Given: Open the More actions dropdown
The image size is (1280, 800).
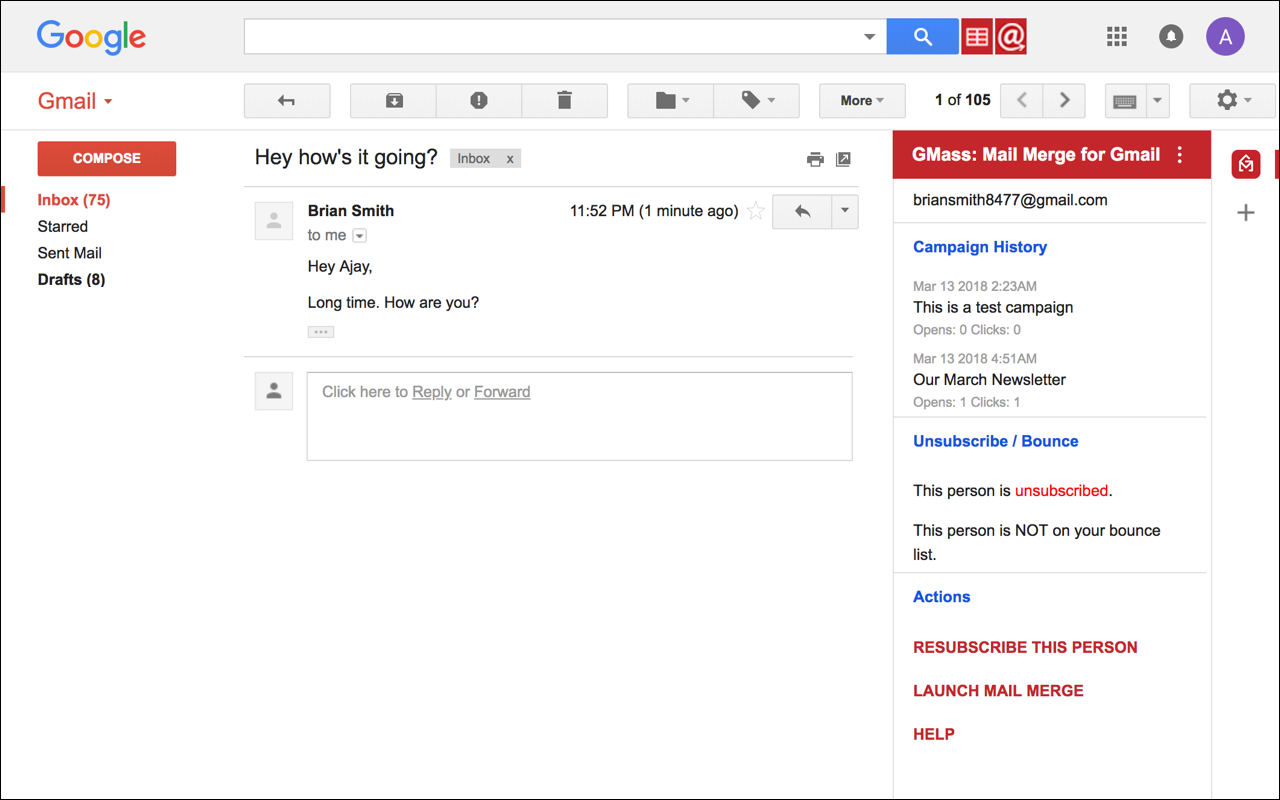Looking at the screenshot, I should (862, 100).
